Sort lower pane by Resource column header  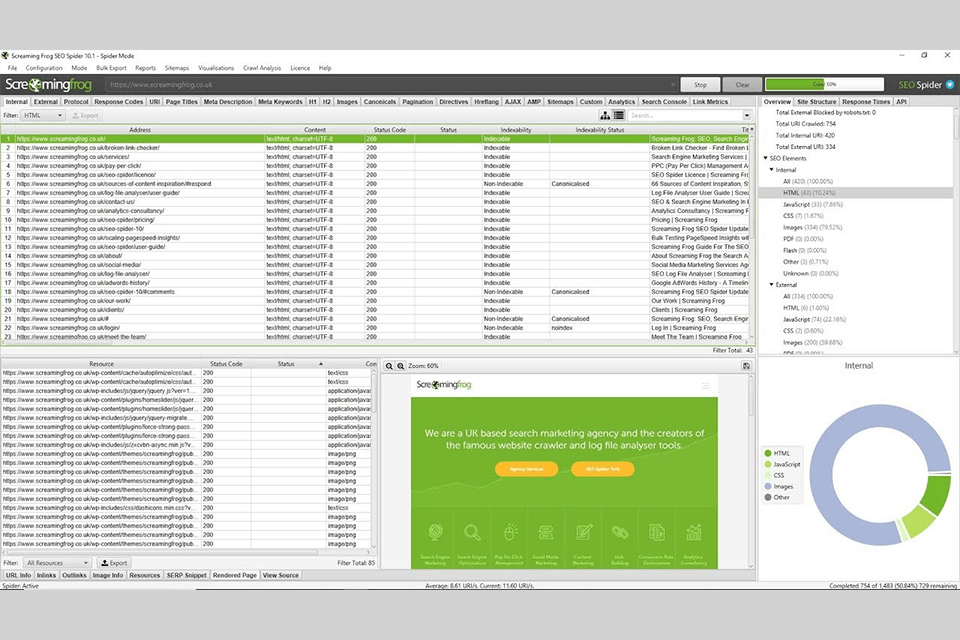(x=102, y=364)
